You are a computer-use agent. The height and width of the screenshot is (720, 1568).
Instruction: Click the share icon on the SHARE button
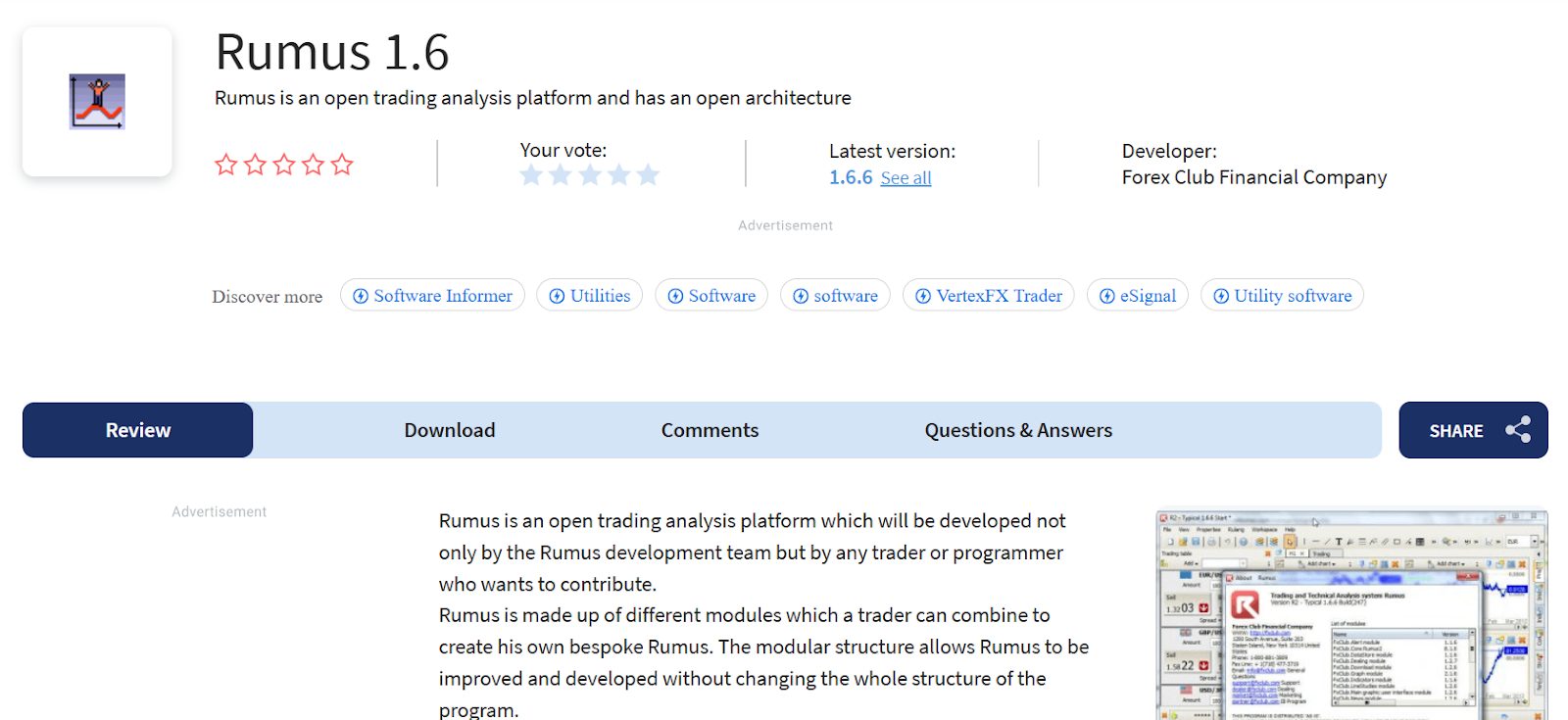click(x=1517, y=430)
